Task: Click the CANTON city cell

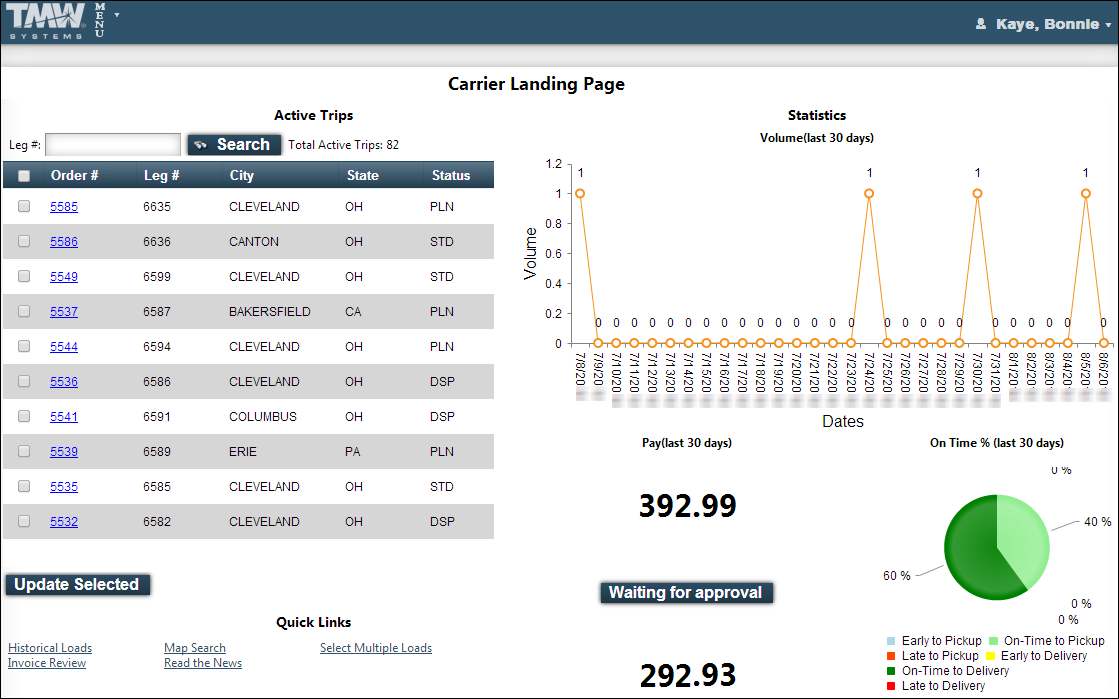Action: 254,241
